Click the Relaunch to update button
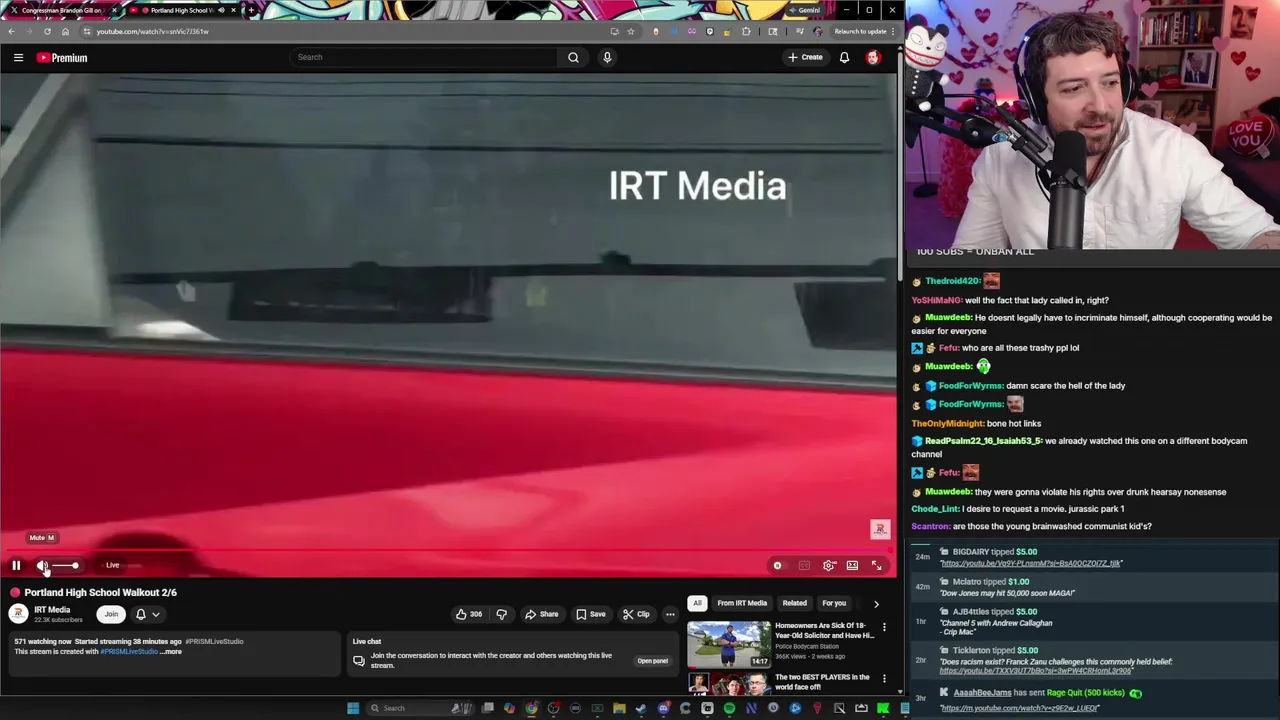 (865, 31)
